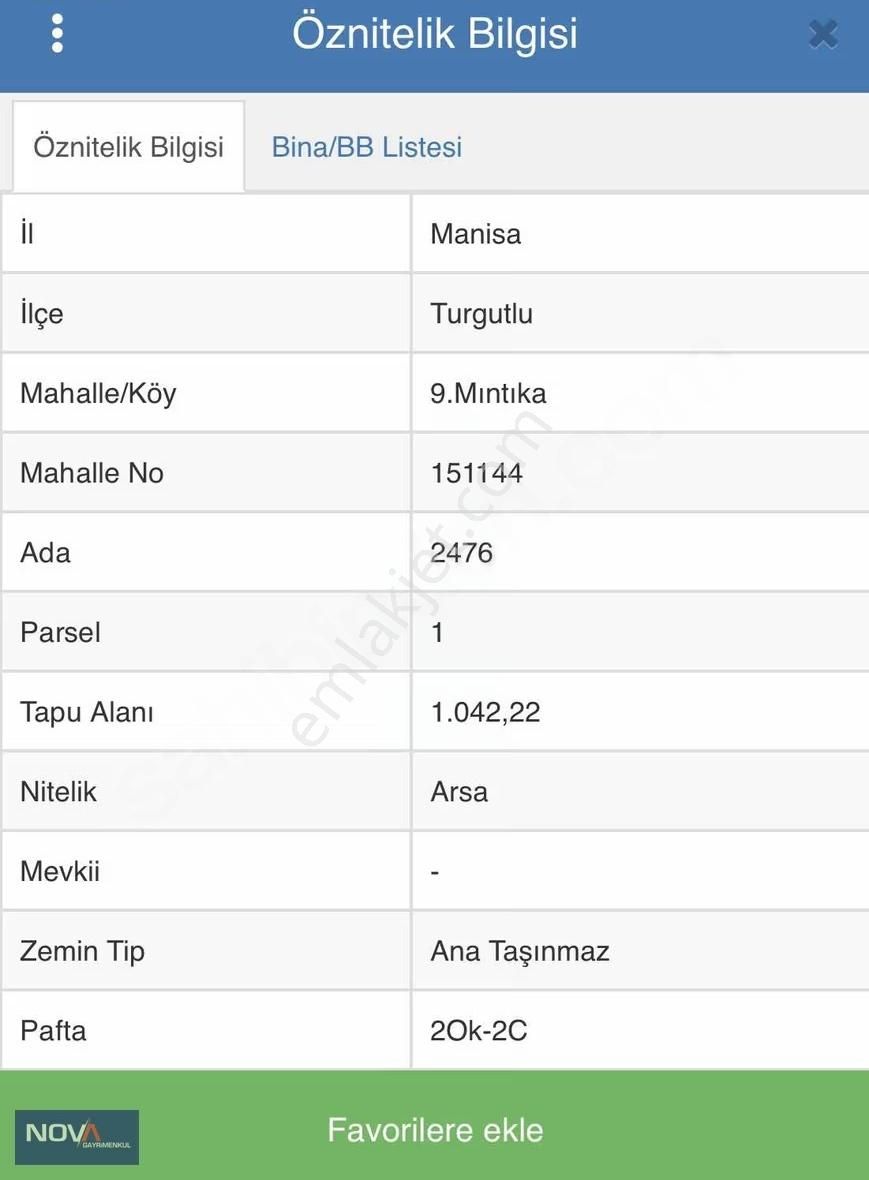Click the Mahalle No value 151144
The height and width of the screenshot is (1180, 869).
[x=477, y=473]
